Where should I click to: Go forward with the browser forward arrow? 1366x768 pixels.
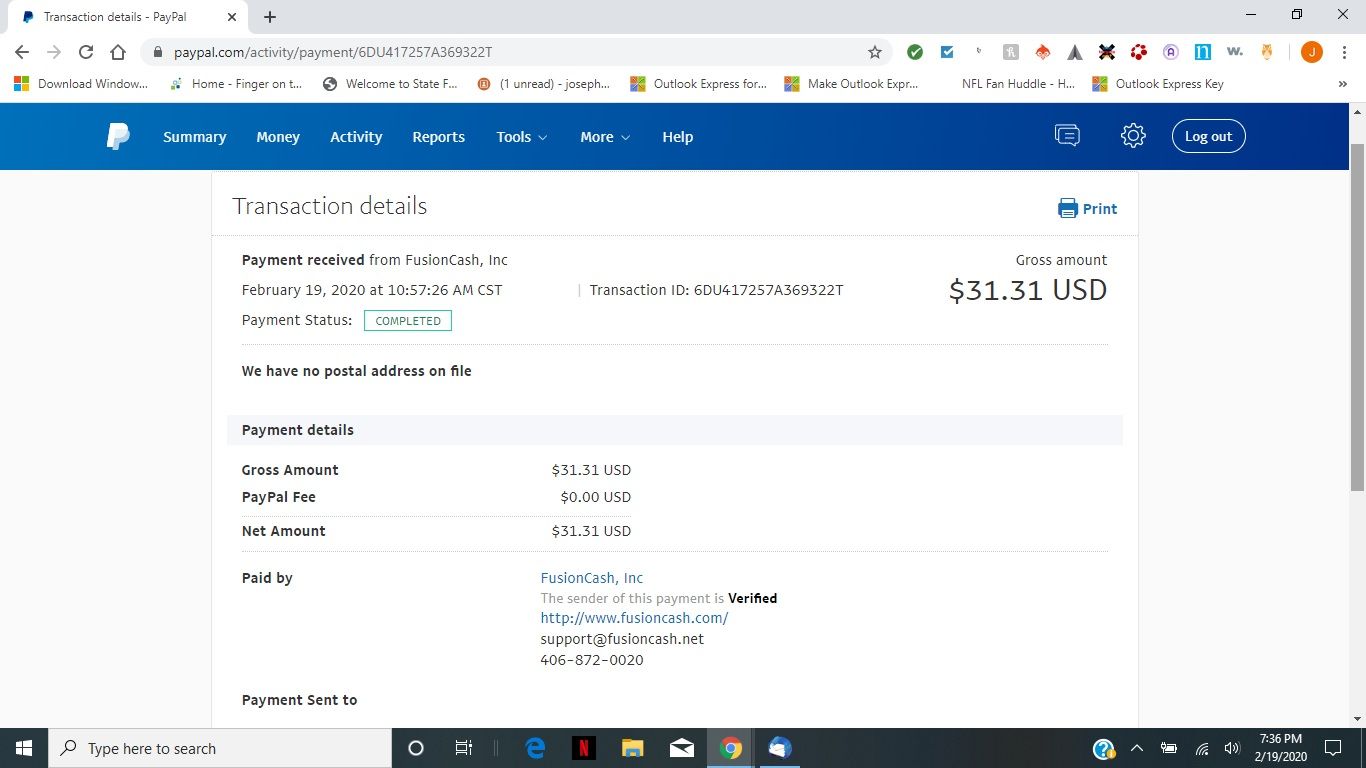click(54, 52)
